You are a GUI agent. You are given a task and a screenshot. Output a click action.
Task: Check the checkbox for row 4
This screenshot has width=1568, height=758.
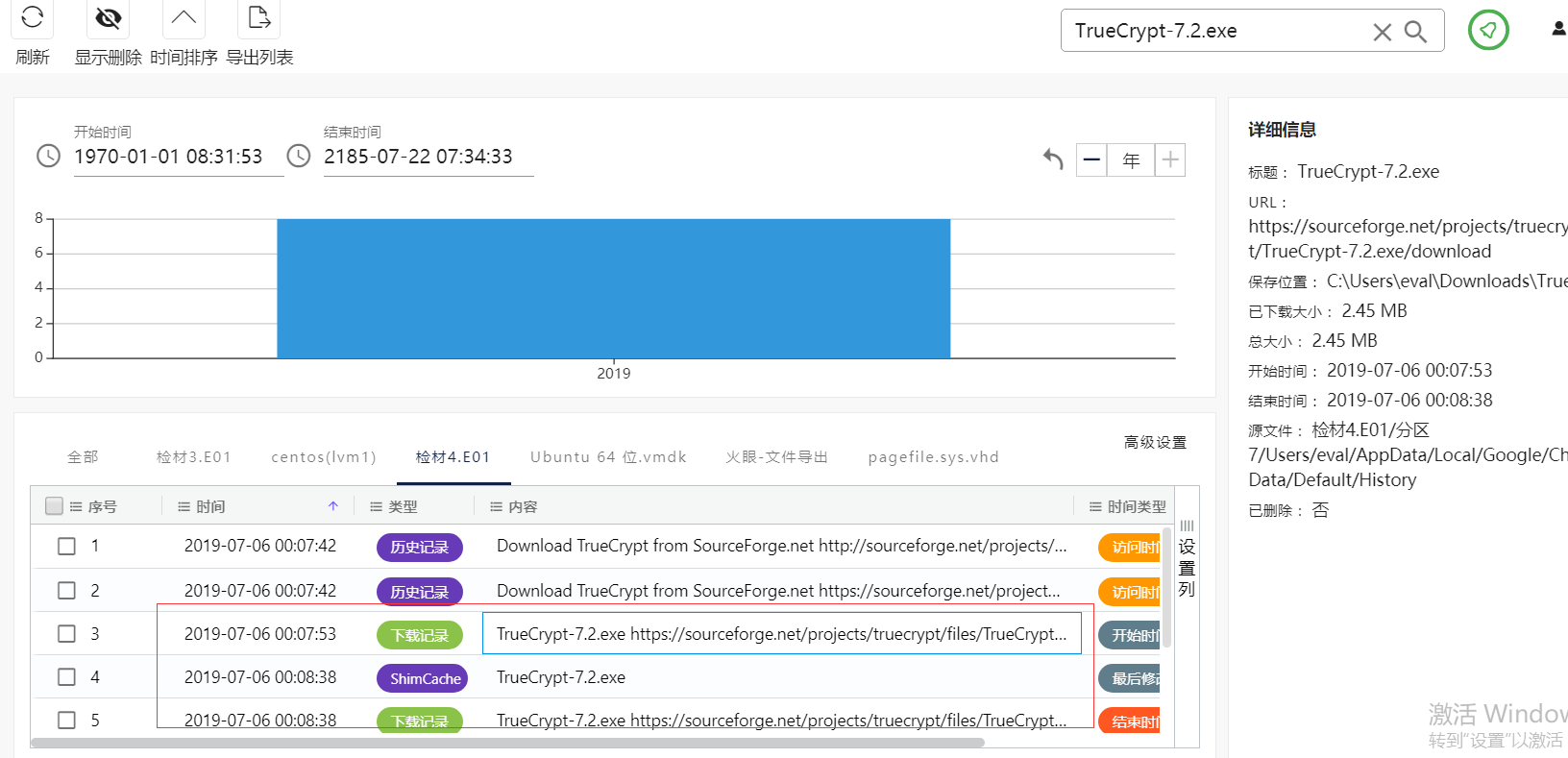(66, 676)
